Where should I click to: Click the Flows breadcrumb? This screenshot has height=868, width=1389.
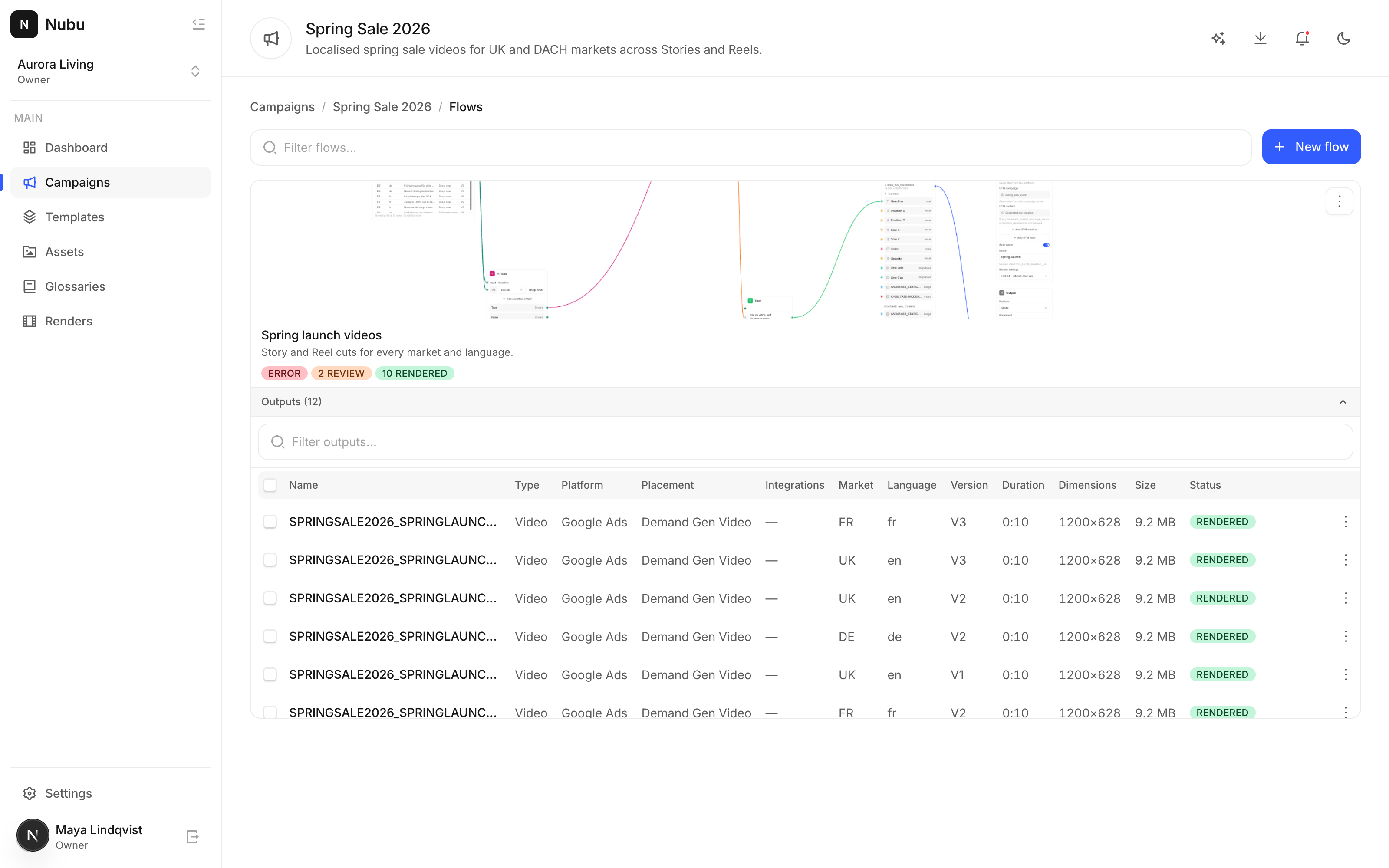[x=465, y=107]
